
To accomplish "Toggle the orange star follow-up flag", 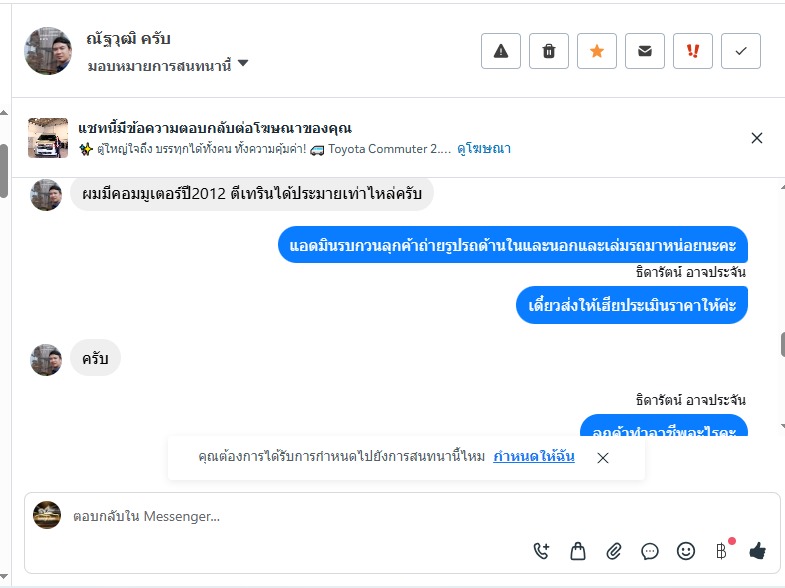I will (x=597, y=51).
